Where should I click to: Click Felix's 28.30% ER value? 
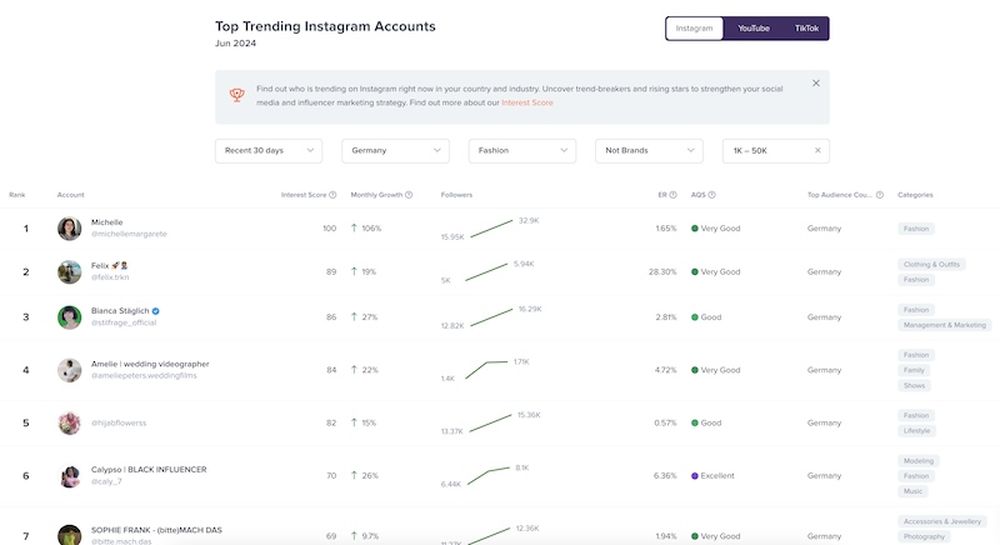(x=663, y=272)
